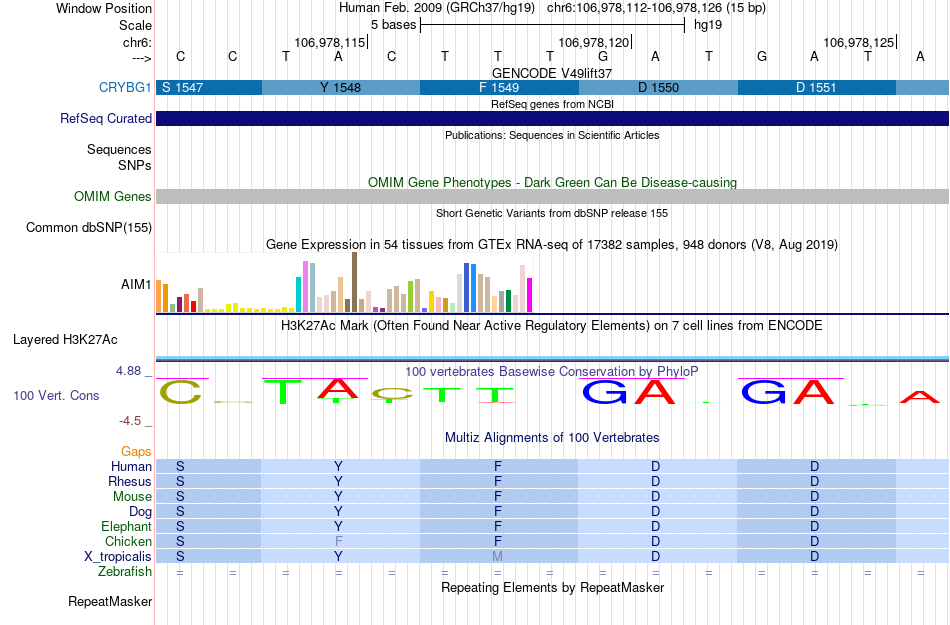Open the RefSeq Curated track label
Image resolution: width=950 pixels, height=625 pixels.
click(105, 118)
